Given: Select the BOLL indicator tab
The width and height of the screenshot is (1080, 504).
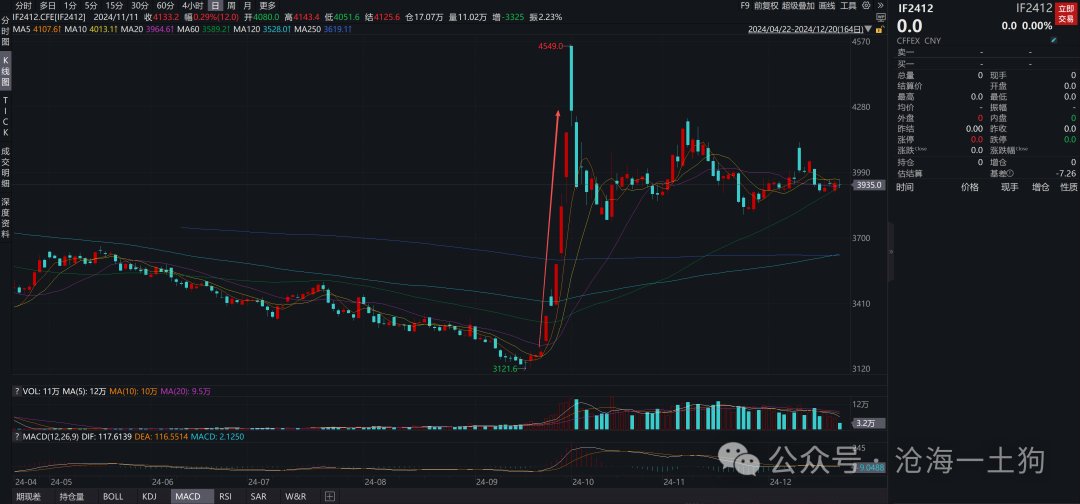Looking at the screenshot, I should 114,496.
